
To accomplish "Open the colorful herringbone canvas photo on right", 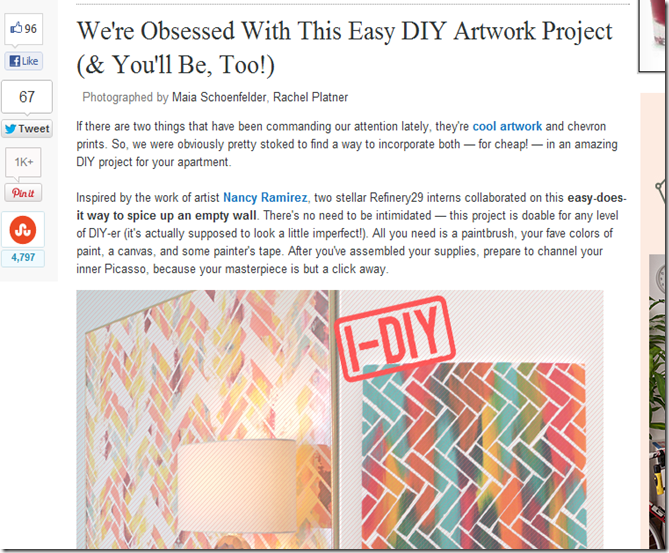I will pos(474,456).
